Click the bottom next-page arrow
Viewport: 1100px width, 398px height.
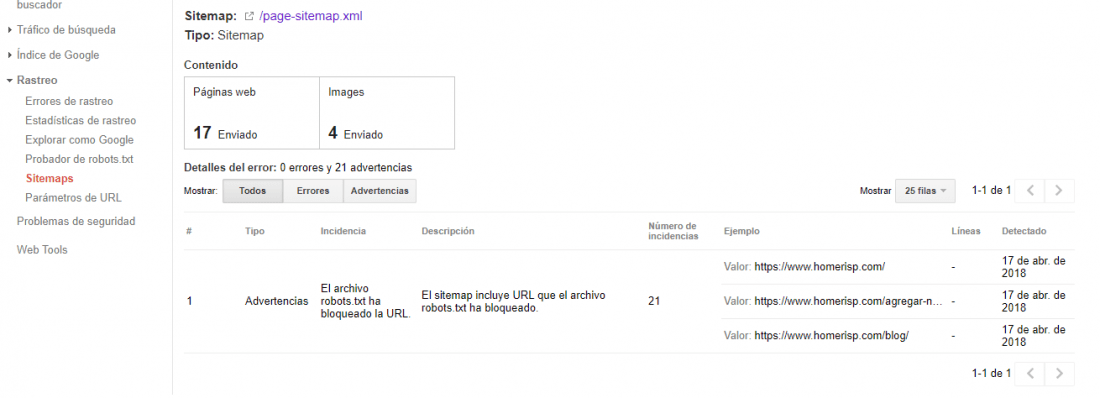pos(1059,373)
